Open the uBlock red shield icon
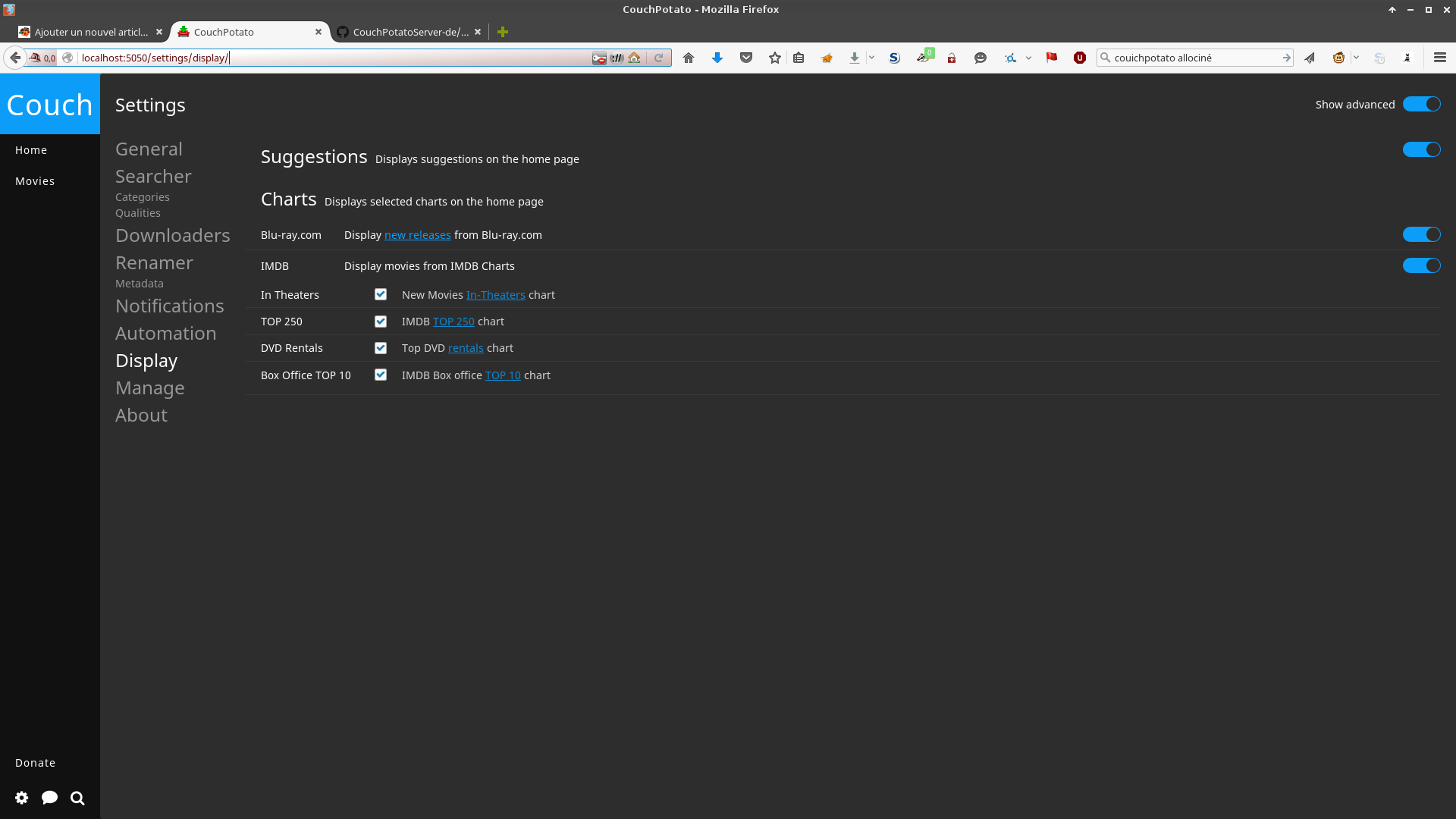This screenshot has width=1456, height=819. coord(1080,58)
